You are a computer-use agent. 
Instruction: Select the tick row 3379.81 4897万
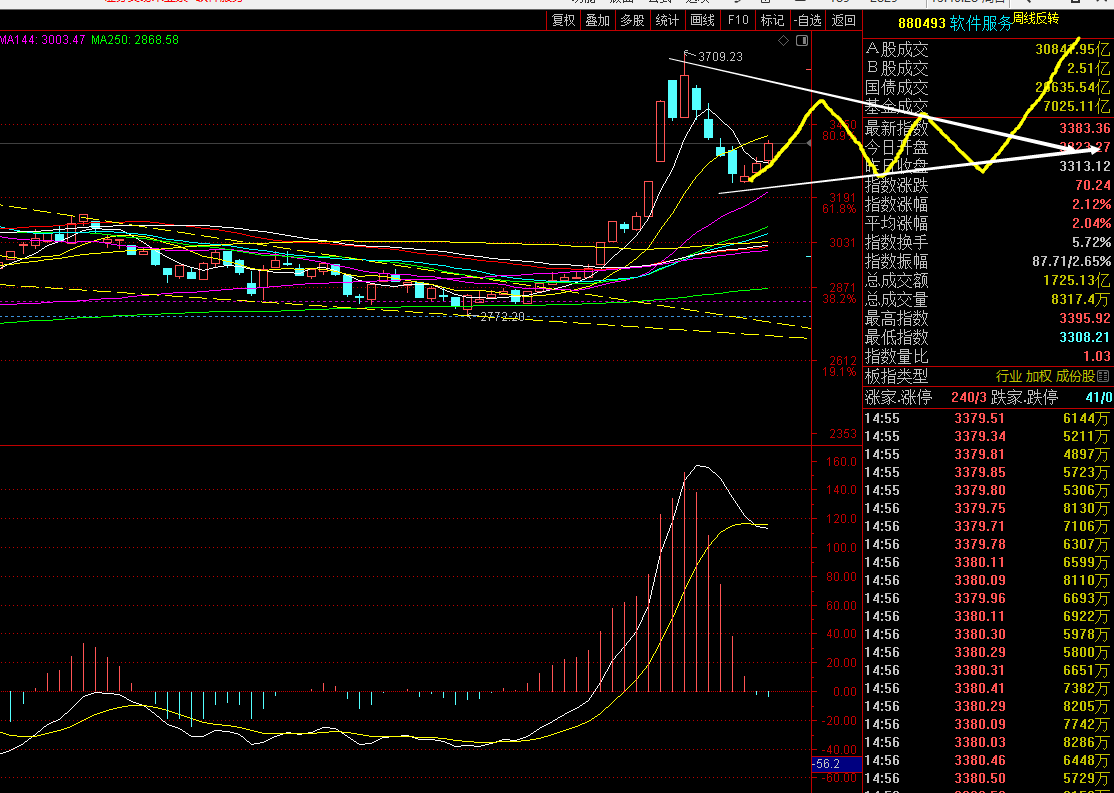point(988,454)
